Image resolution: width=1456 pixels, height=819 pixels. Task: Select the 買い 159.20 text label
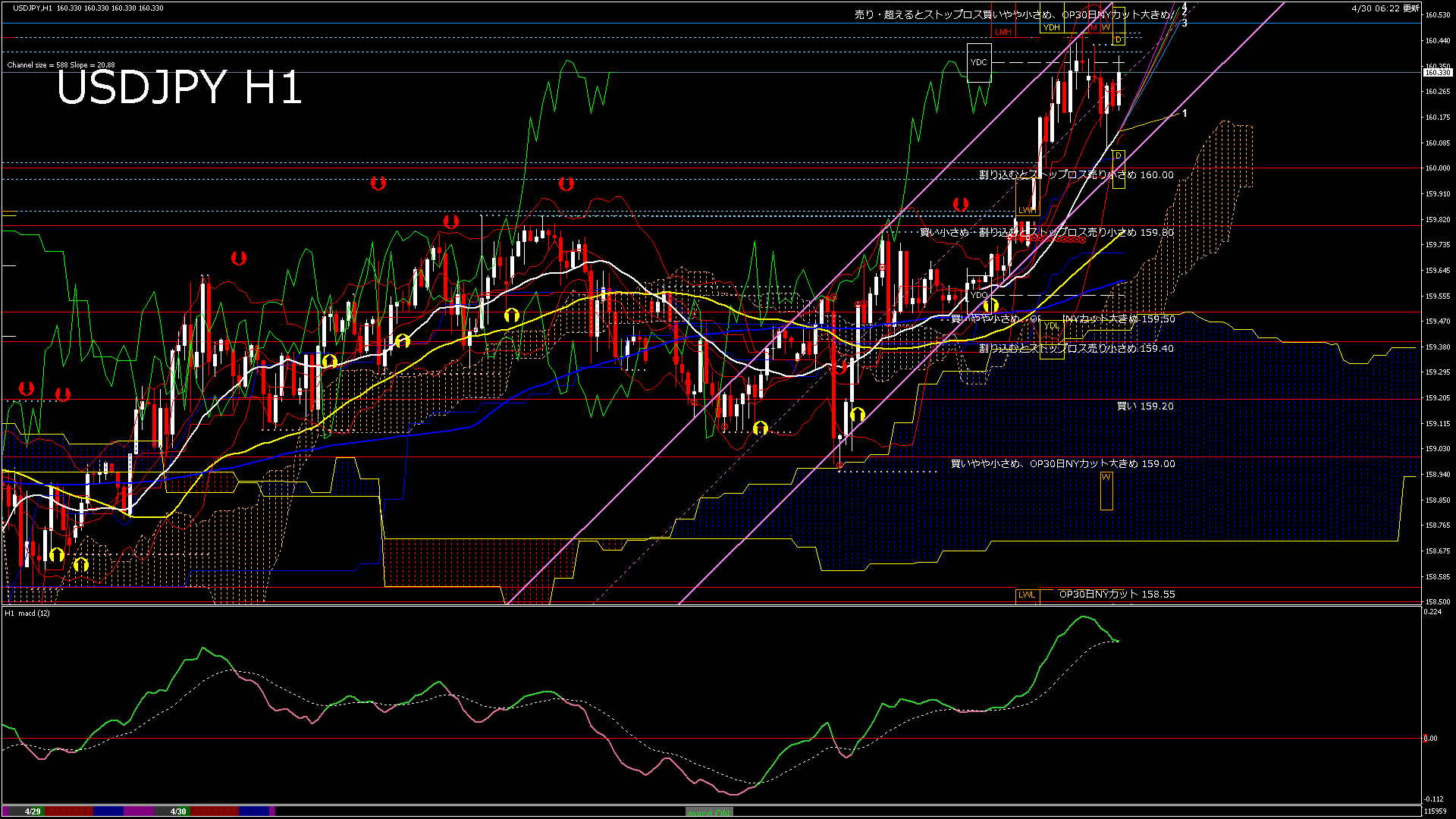1145,406
